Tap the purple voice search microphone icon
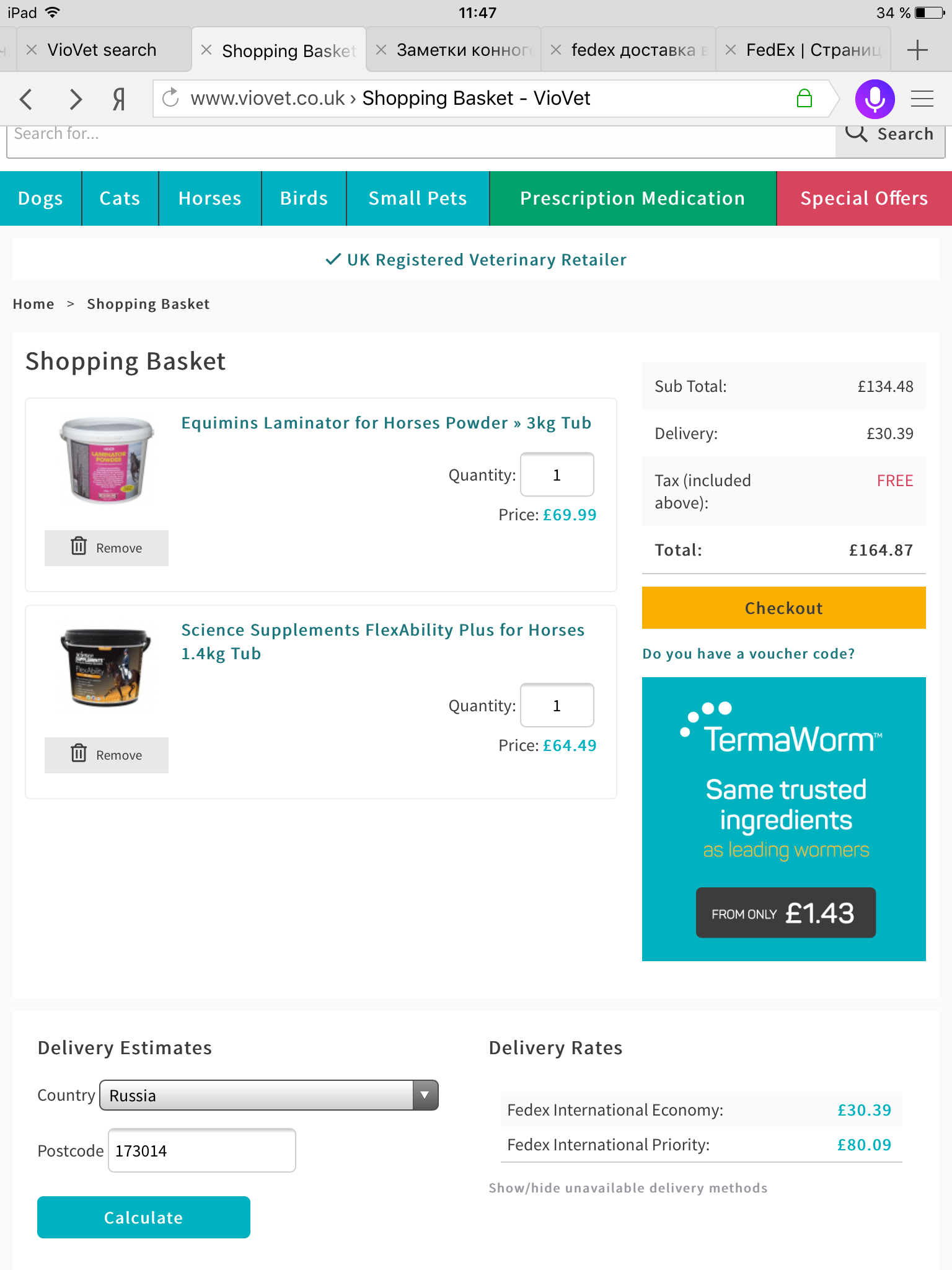The width and height of the screenshot is (952, 1270). (875, 99)
